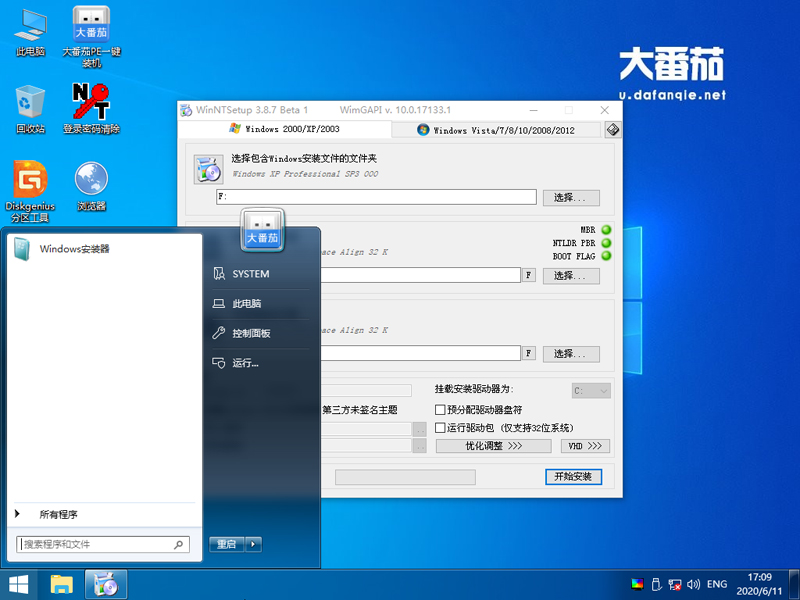Enable 预分配驱动器盘符 checkbox
The width and height of the screenshot is (800, 600).
(x=439, y=410)
